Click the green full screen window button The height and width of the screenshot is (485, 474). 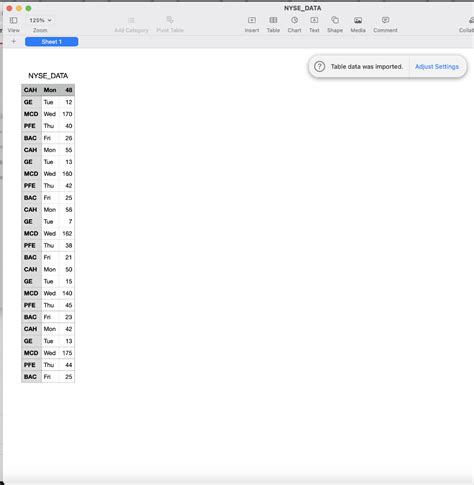coord(29,8)
